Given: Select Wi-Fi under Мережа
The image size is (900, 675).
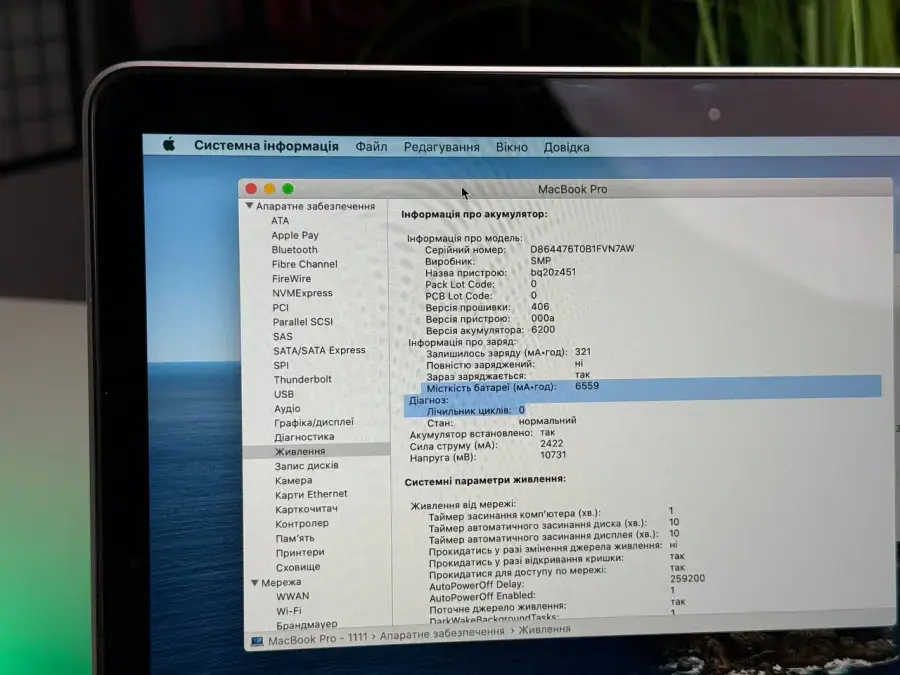Looking at the screenshot, I should pyautogui.click(x=289, y=611).
